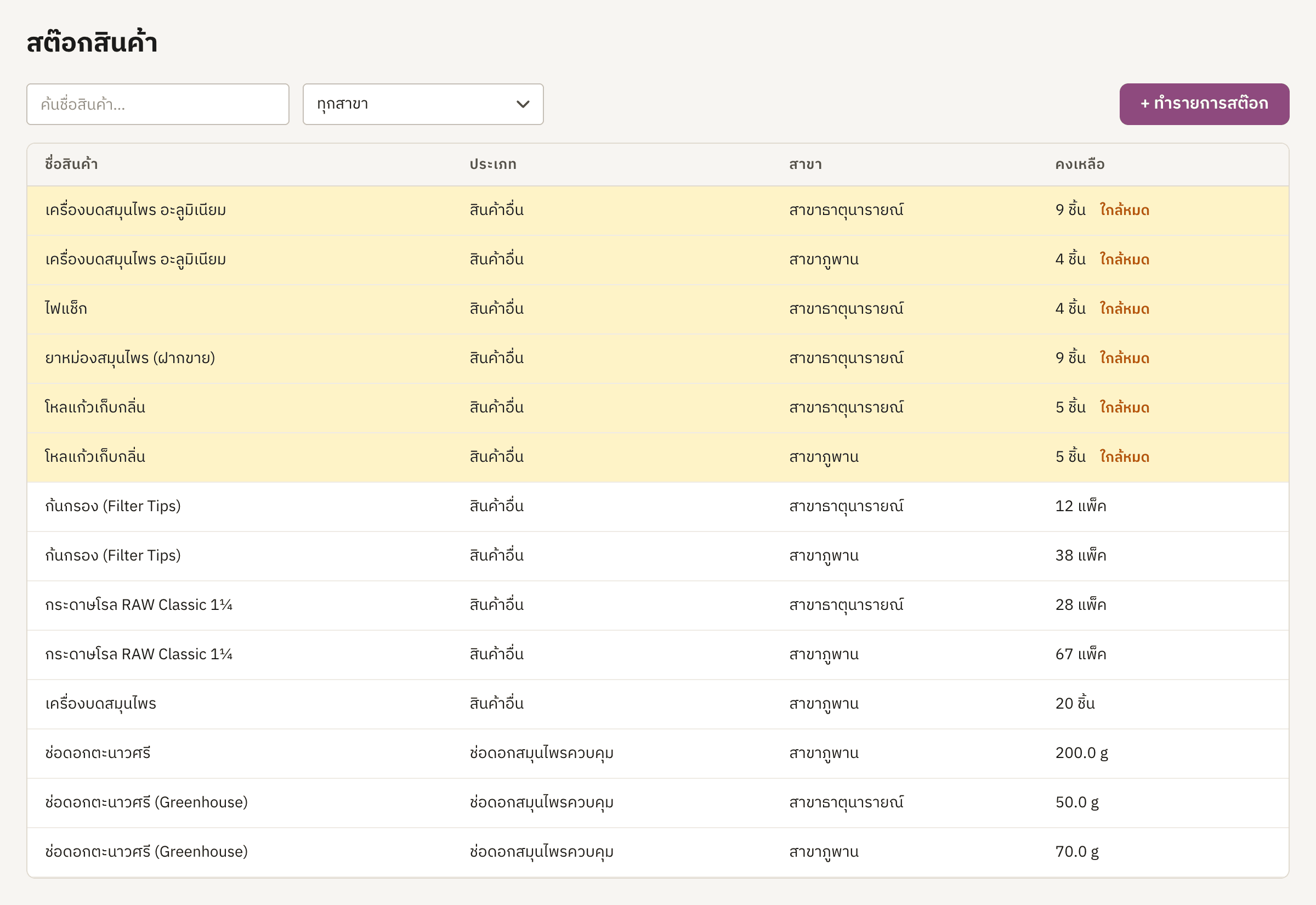Click กระดาษโรล RAW Classic 67 แพ็ค row
Screen dimensions: 1316x905
[657, 654]
